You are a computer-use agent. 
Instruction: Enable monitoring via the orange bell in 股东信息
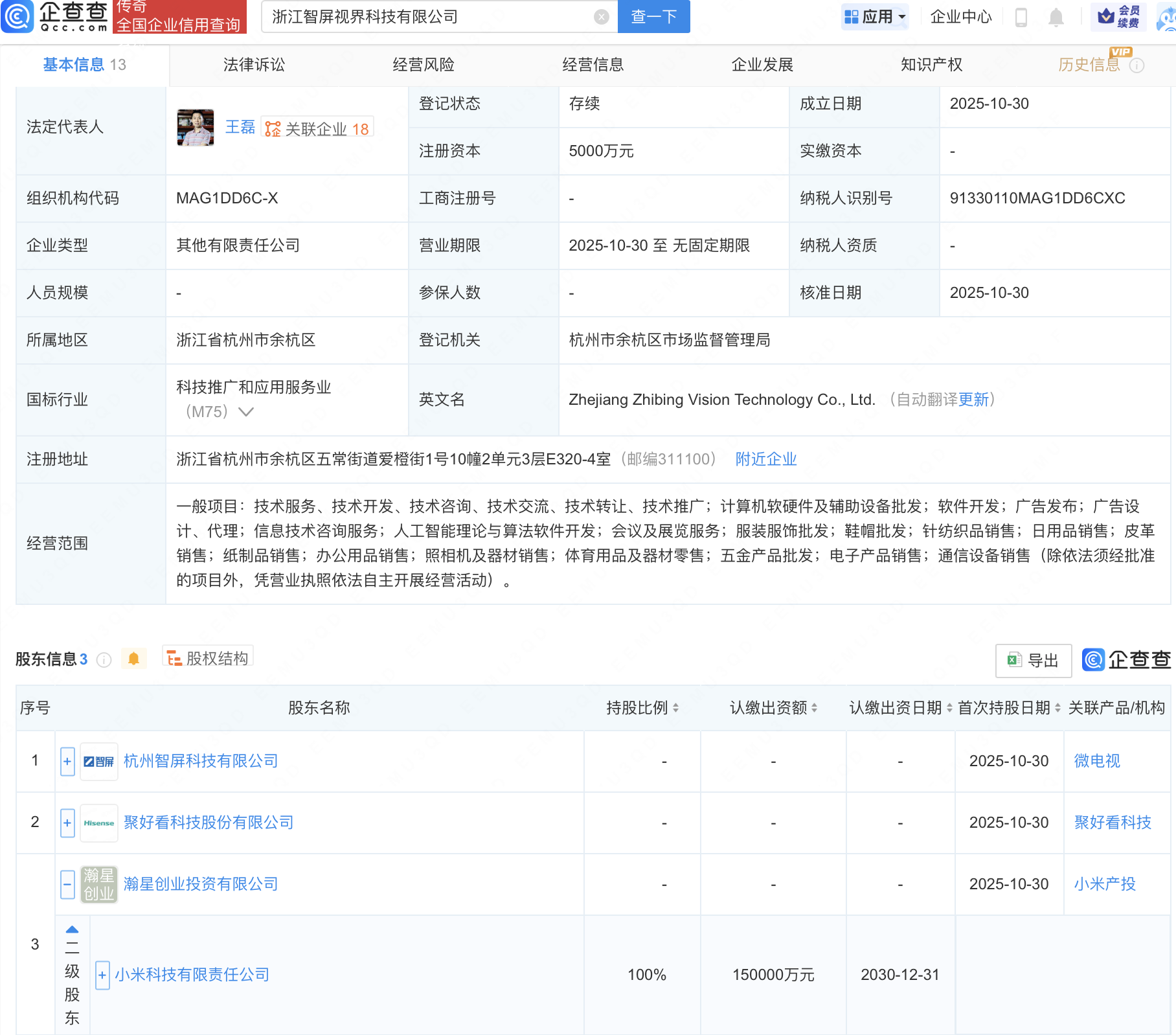pos(135,658)
